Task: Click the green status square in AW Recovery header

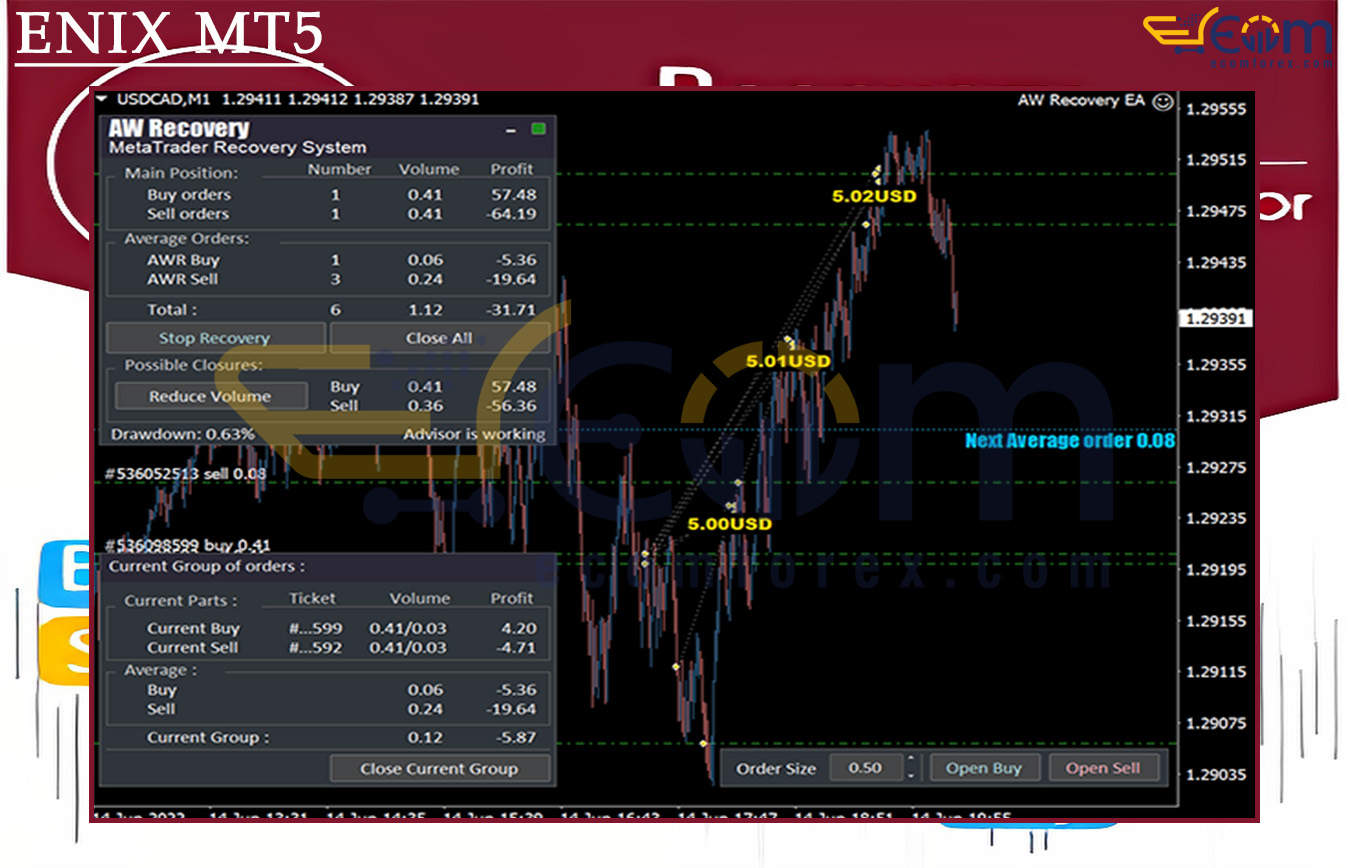Action: coord(539,129)
